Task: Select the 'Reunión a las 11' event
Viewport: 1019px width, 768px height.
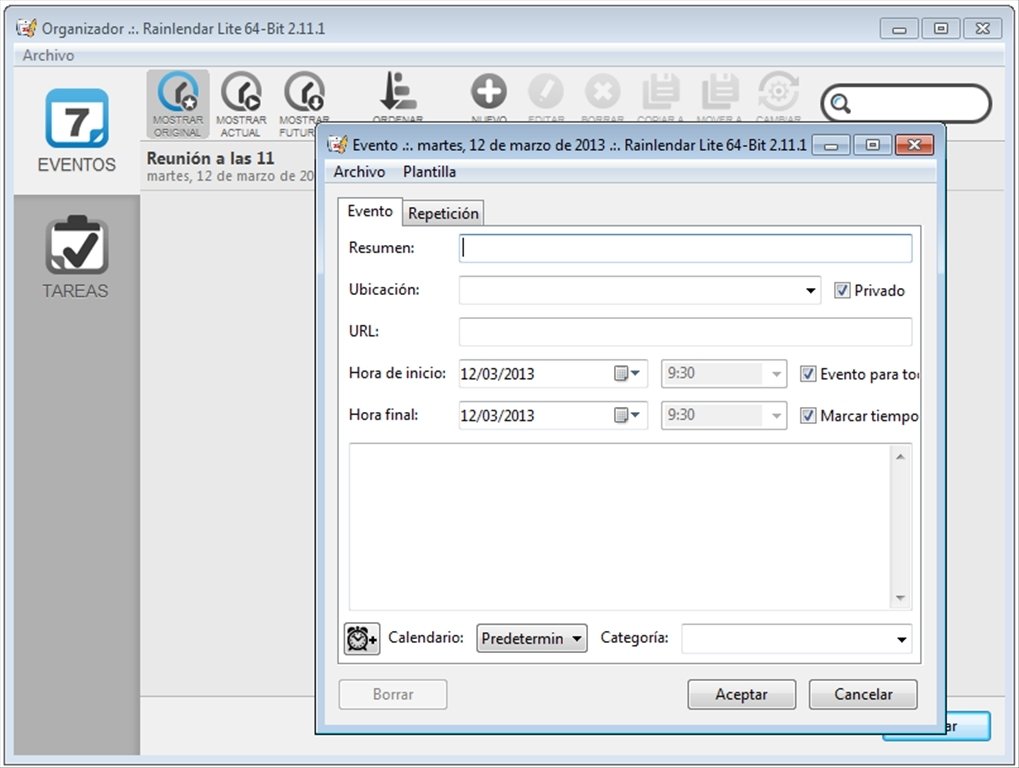Action: click(x=227, y=166)
